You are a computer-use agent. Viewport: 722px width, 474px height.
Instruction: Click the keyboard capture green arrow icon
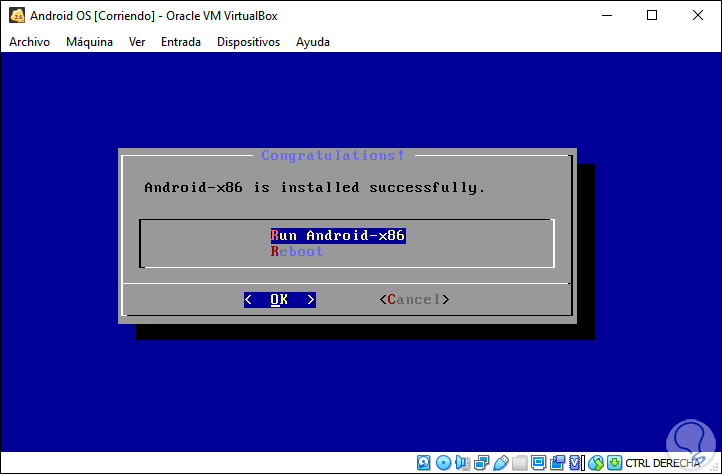click(x=614, y=462)
